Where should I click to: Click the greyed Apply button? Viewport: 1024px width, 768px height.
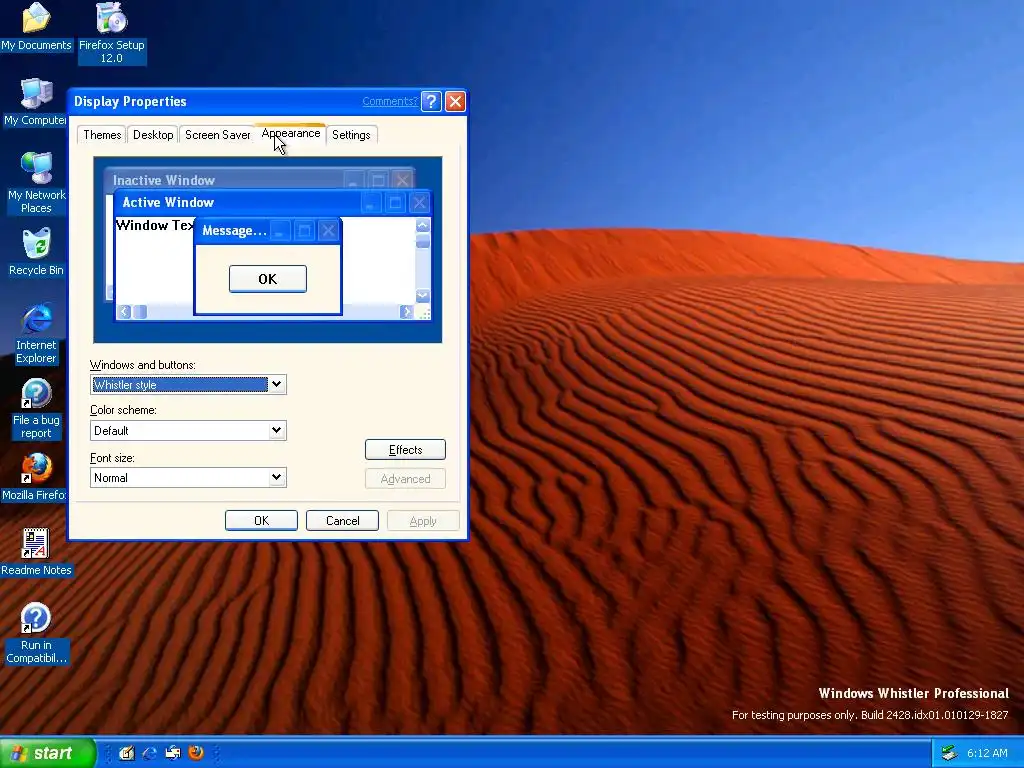pyautogui.click(x=423, y=520)
